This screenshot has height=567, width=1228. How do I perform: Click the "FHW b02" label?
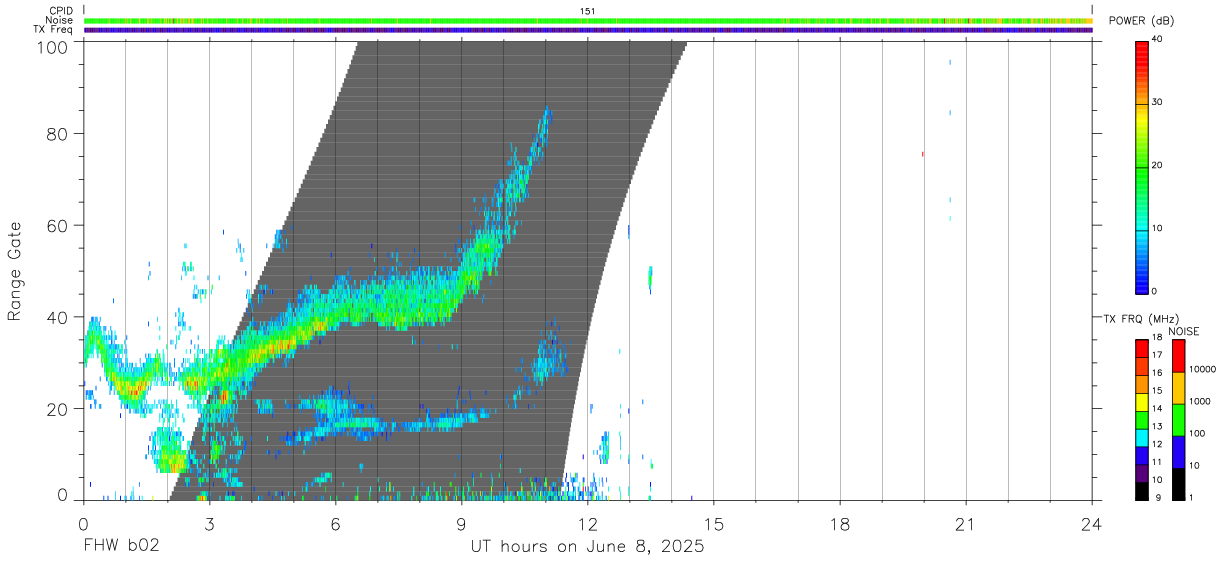(121, 547)
